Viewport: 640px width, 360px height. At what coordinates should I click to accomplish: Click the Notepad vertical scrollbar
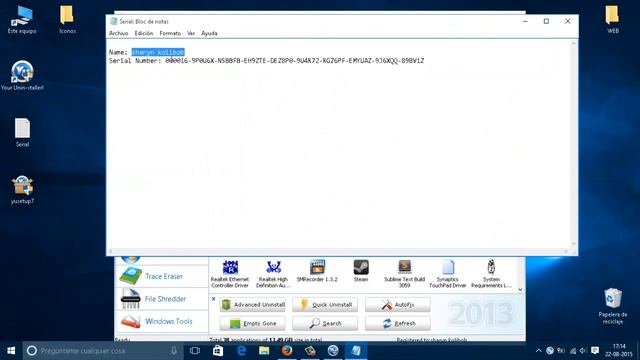pyautogui.click(x=573, y=144)
